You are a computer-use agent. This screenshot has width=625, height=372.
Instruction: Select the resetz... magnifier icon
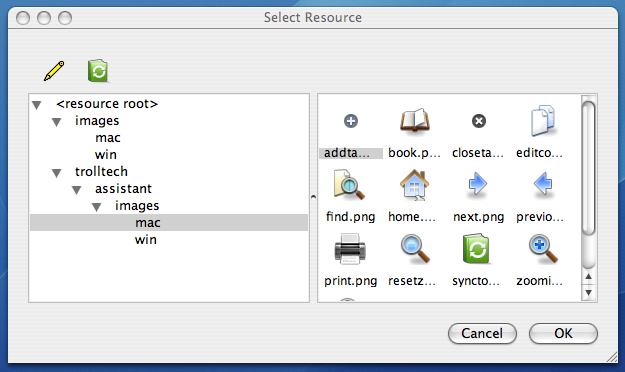pos(415,249)
